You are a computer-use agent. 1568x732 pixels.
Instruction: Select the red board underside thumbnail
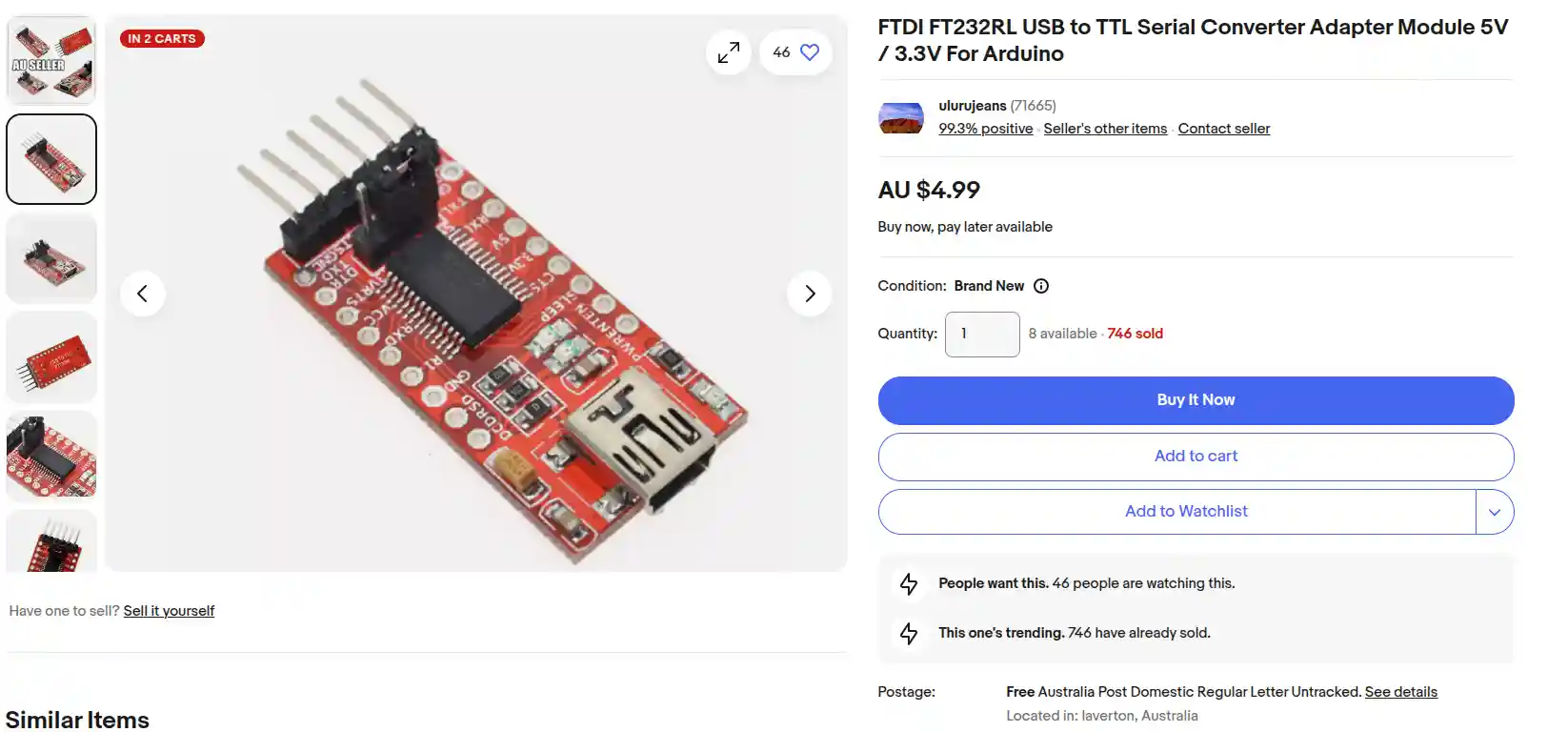51,357
